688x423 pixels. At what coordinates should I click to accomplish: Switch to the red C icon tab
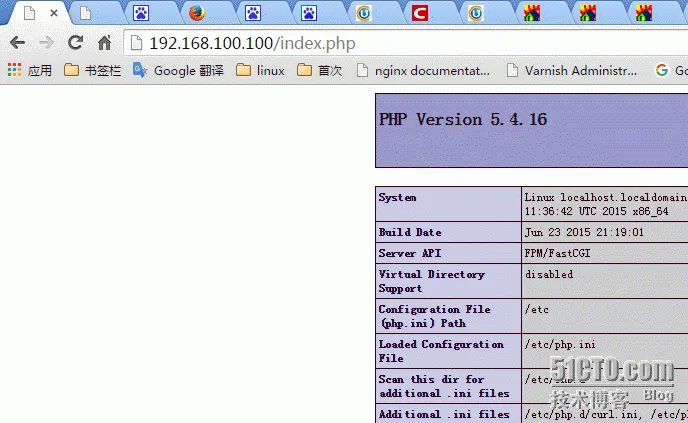click(419, 13)
